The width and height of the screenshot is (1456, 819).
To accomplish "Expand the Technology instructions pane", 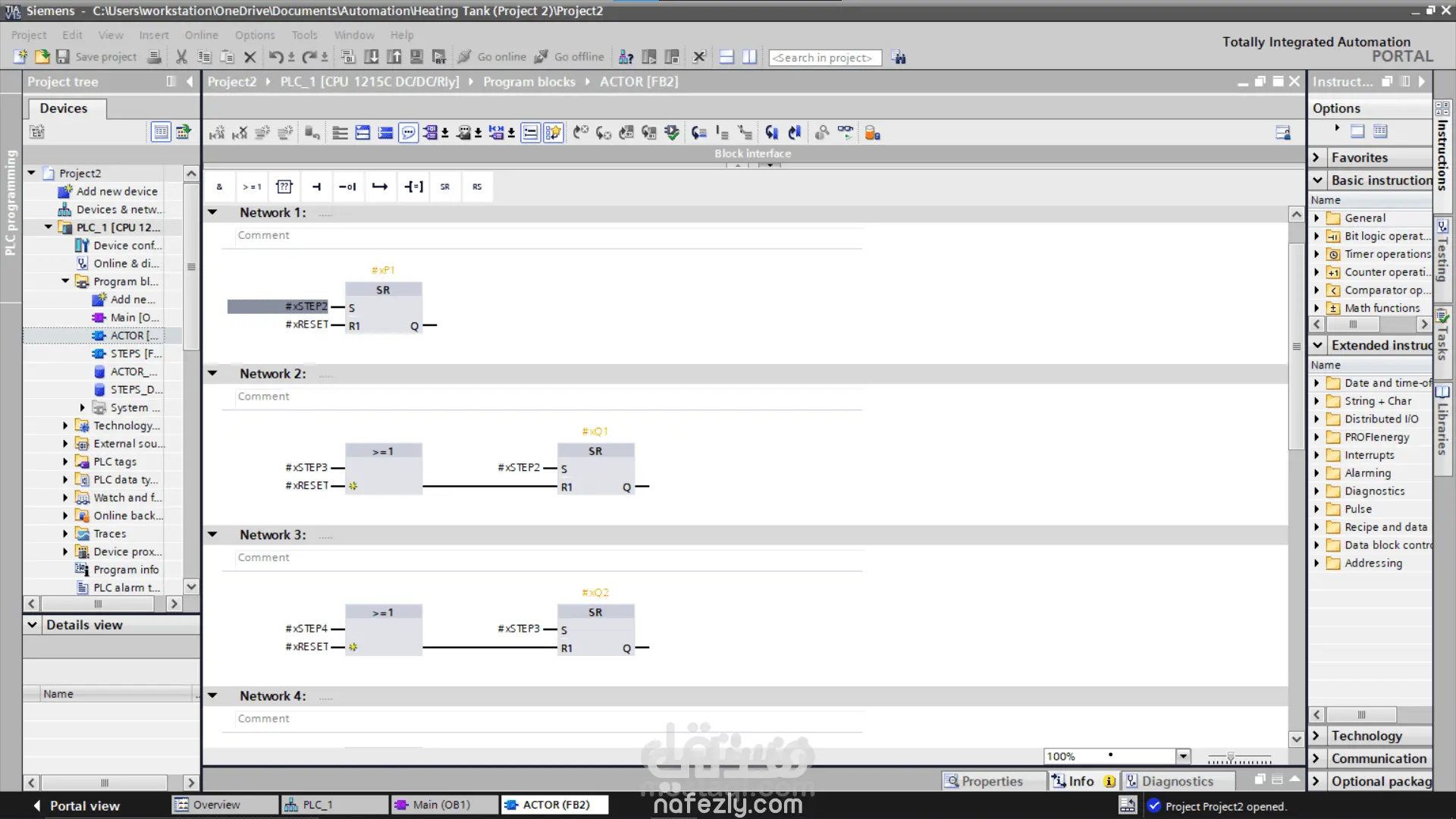I will [x=1317, y=736].
